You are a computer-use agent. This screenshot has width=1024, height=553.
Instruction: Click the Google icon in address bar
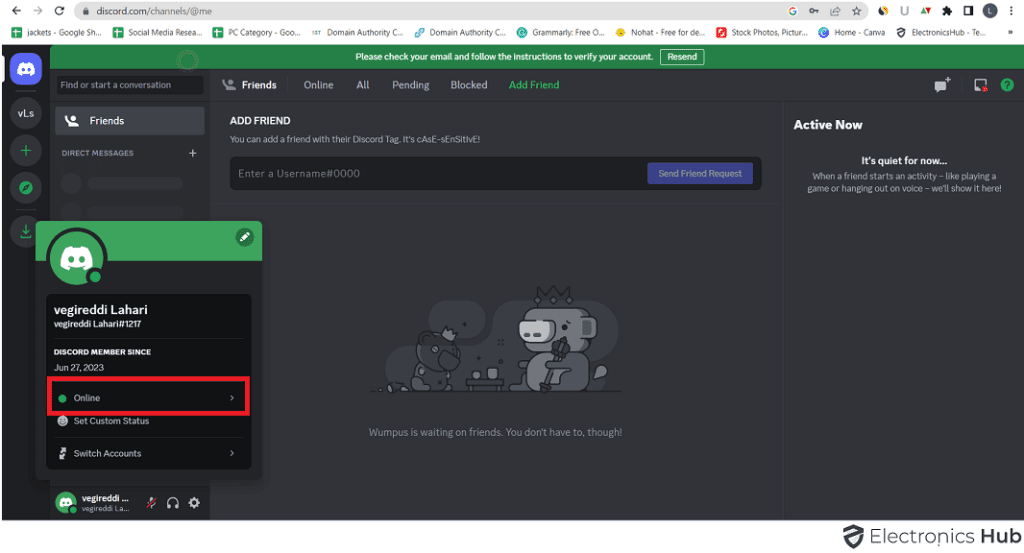pos(792,11)
